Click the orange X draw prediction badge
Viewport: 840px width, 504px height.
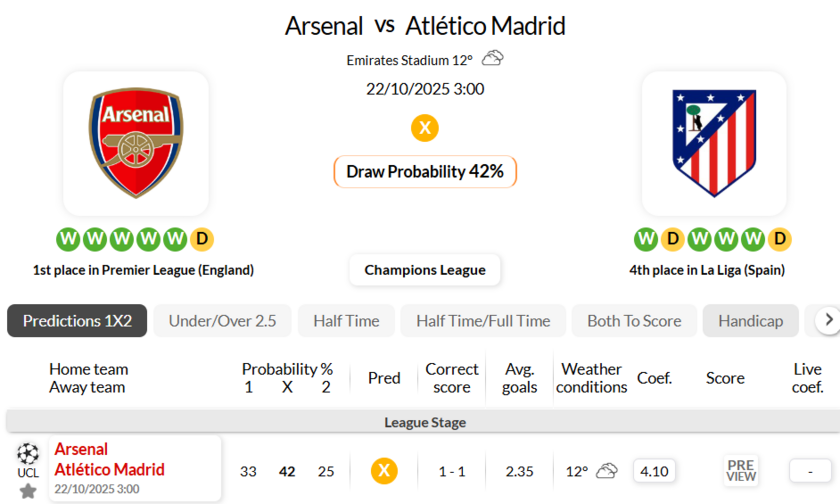pyautogui.click(x=425, y=128)
